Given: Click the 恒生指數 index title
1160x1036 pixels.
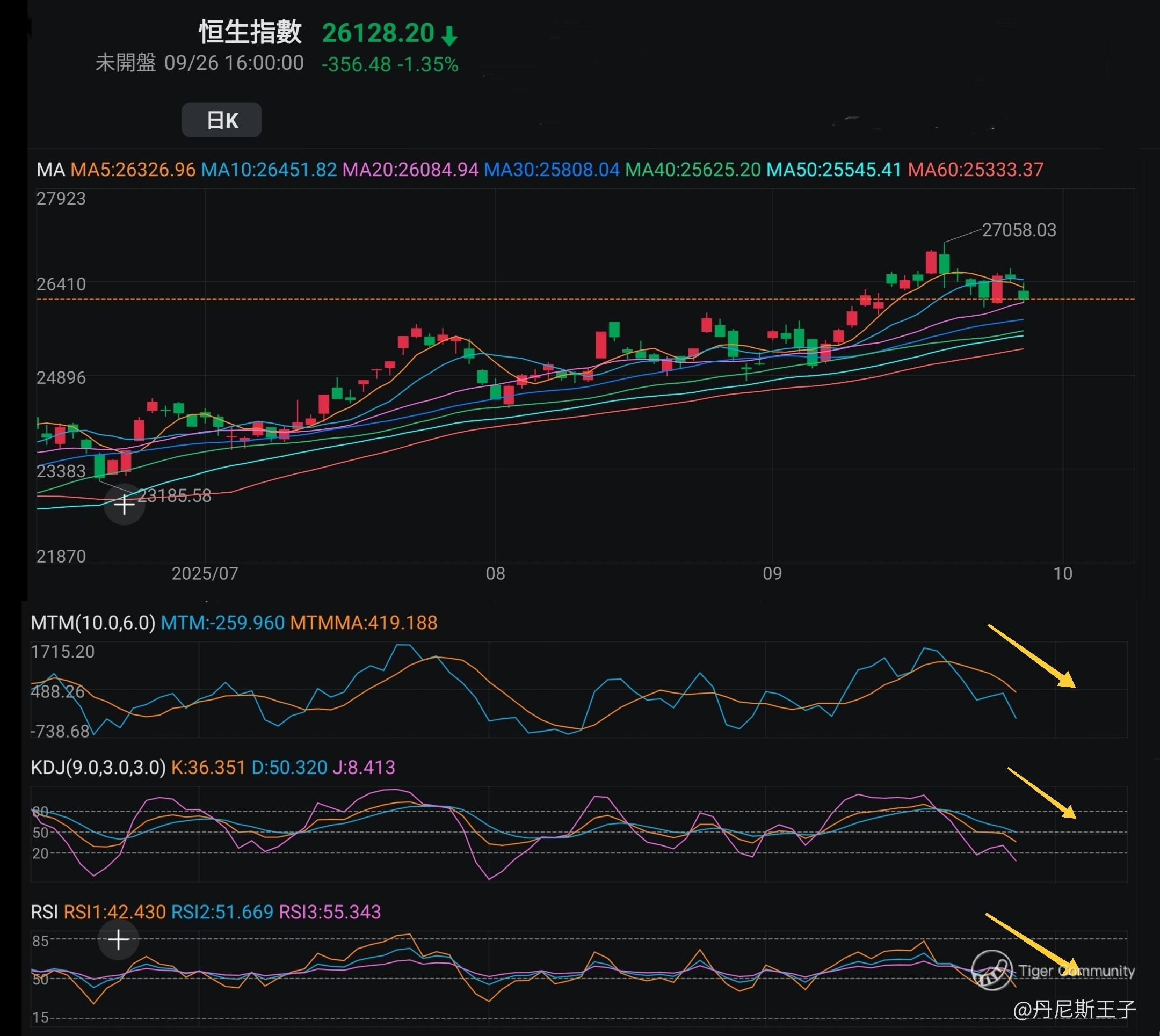Looking at the screenshot, I should click(250, 32).
